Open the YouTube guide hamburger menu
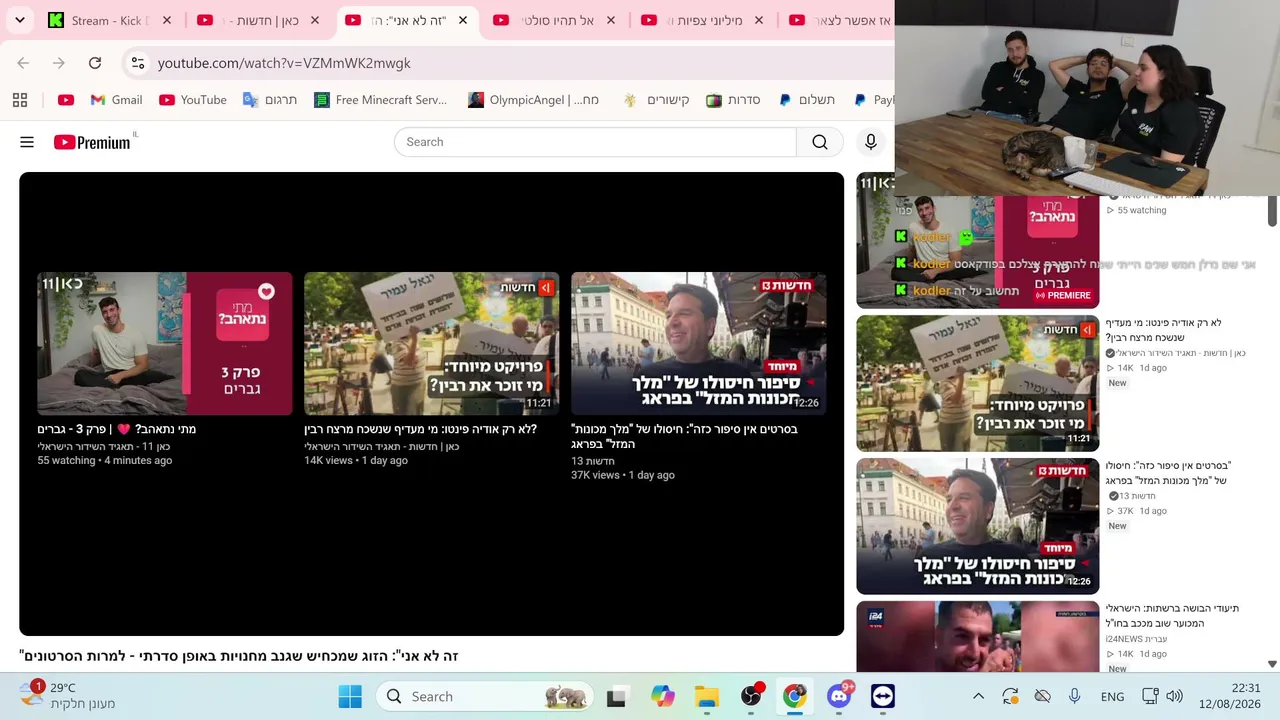This screenshot has height=720, width=1280. [27, 142]
